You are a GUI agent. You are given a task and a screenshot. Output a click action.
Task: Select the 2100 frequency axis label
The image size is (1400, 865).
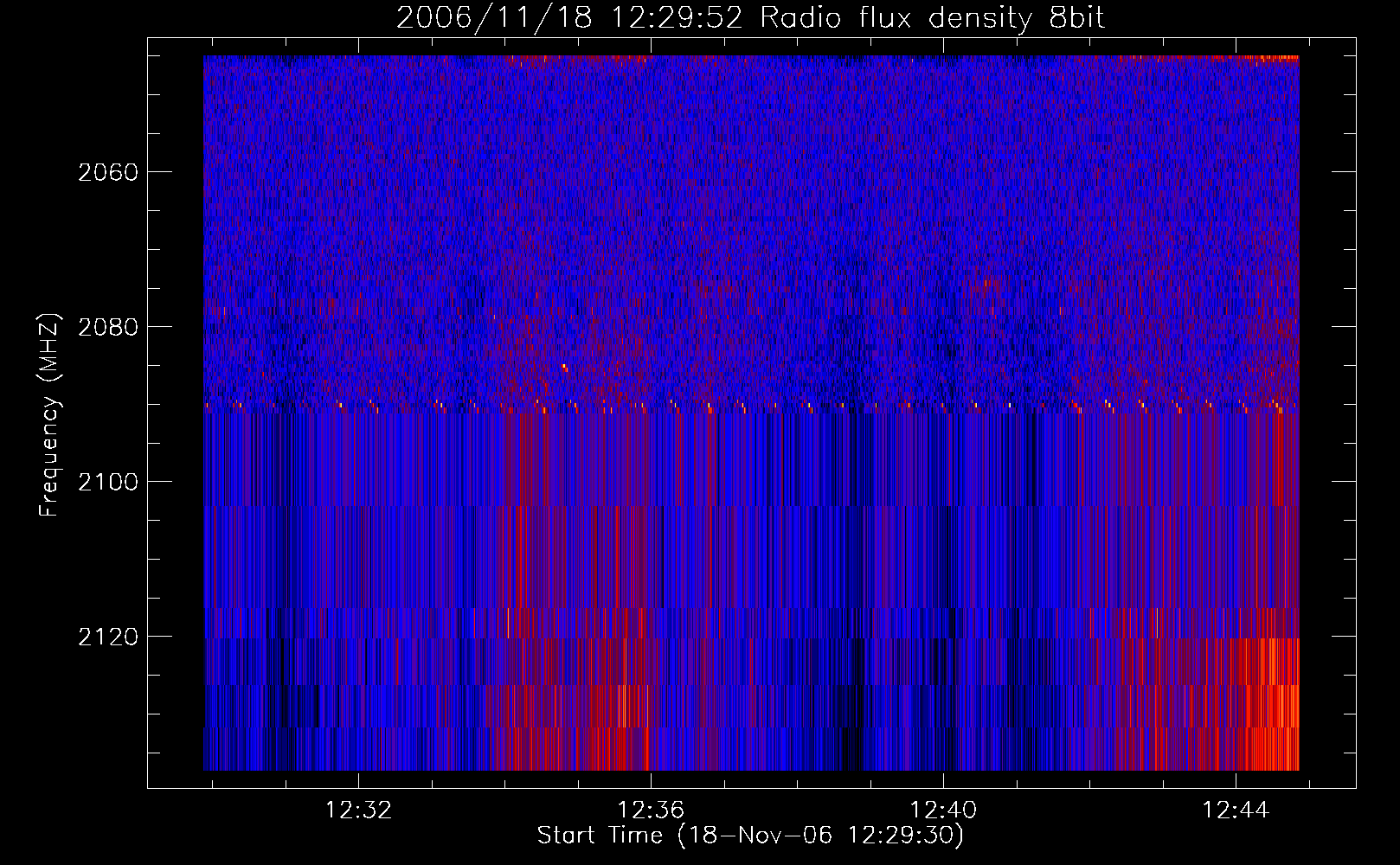(108, 482)
